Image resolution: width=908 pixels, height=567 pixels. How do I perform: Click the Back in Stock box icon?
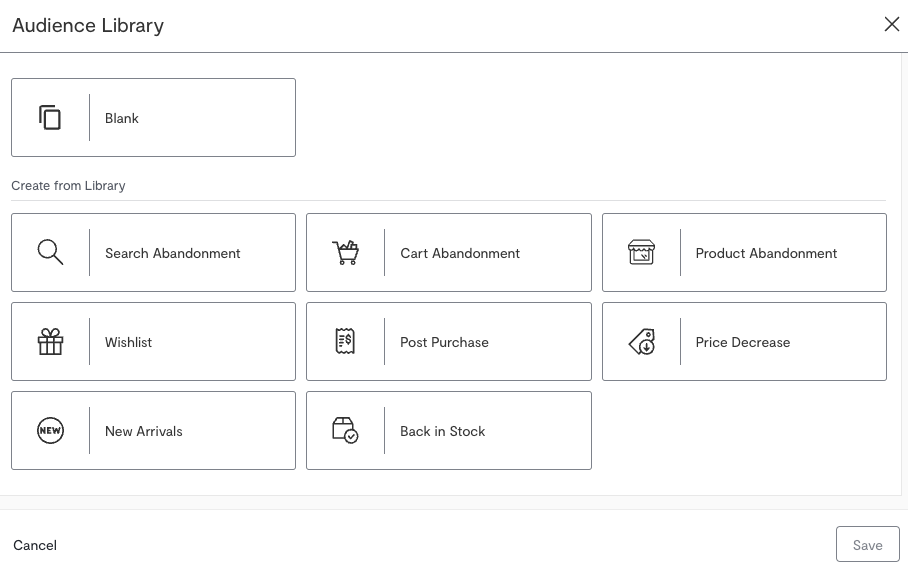[345, 431]
